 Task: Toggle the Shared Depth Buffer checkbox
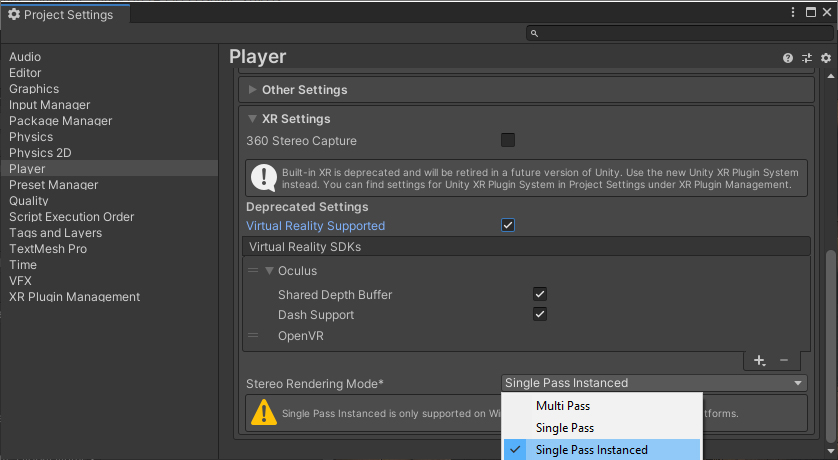(x=540, y=294)
